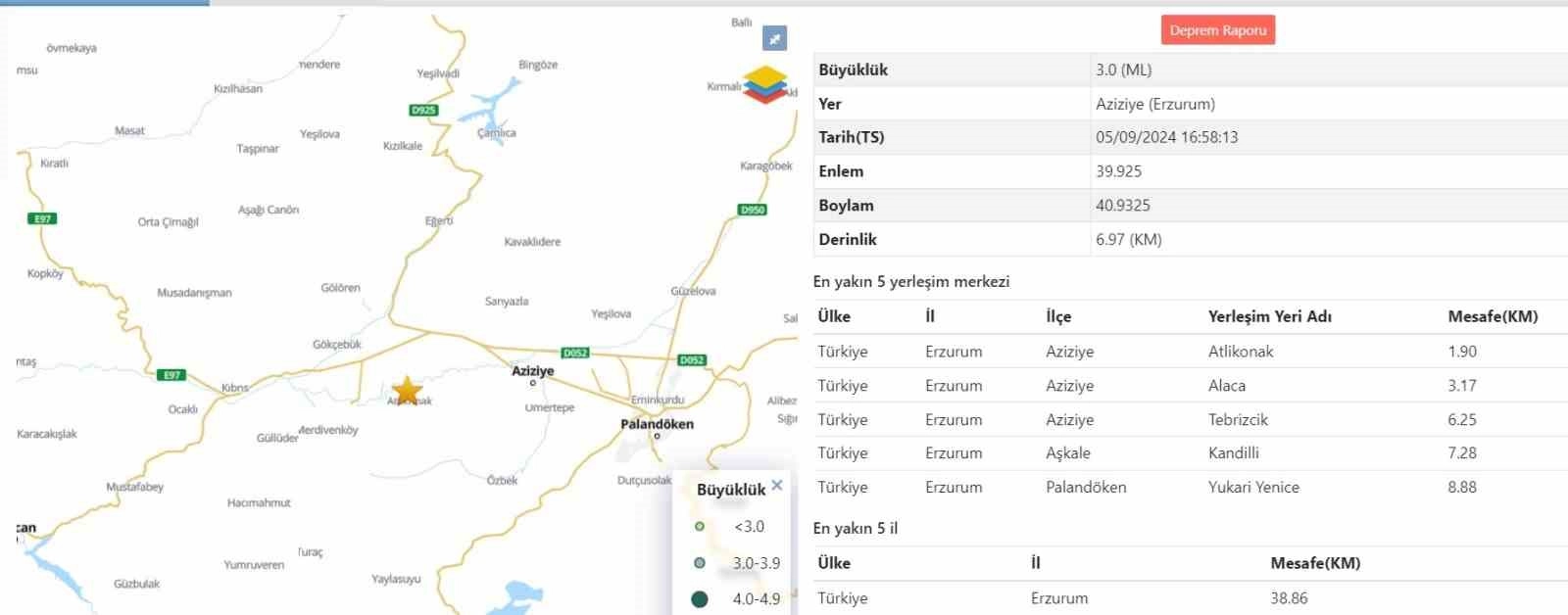Click the Tarih(TS) date value cell

pos(1166,137)
